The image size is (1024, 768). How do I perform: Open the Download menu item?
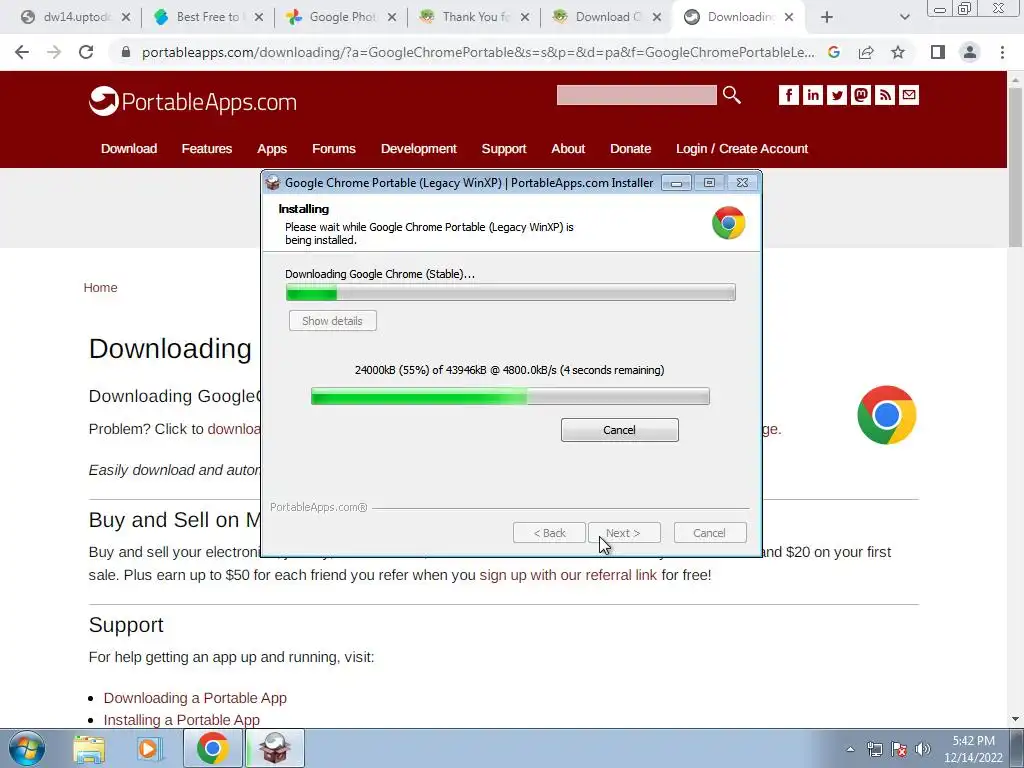tap(129, 149)
